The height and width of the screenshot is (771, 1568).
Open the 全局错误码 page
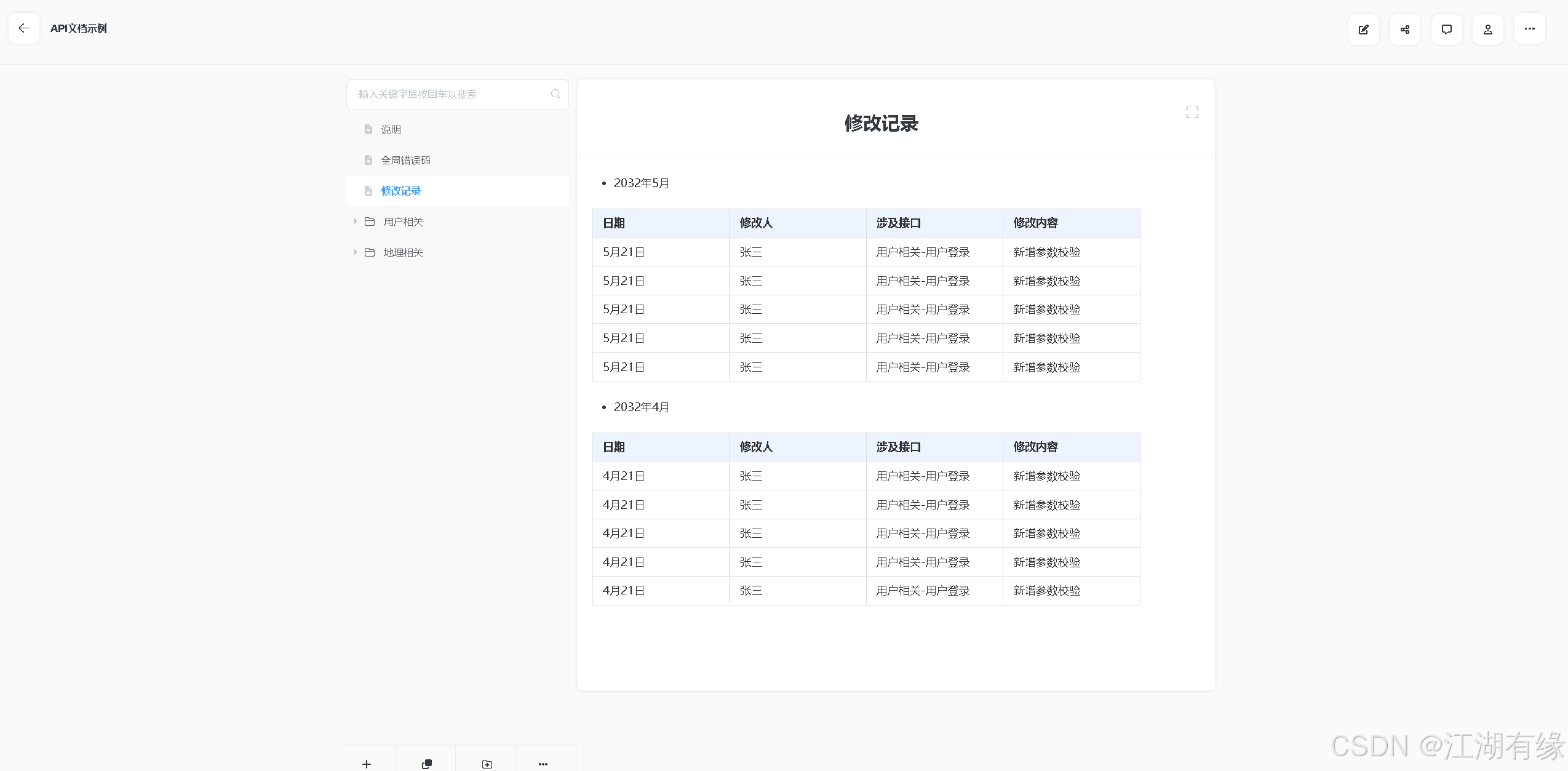click(405, 160)
